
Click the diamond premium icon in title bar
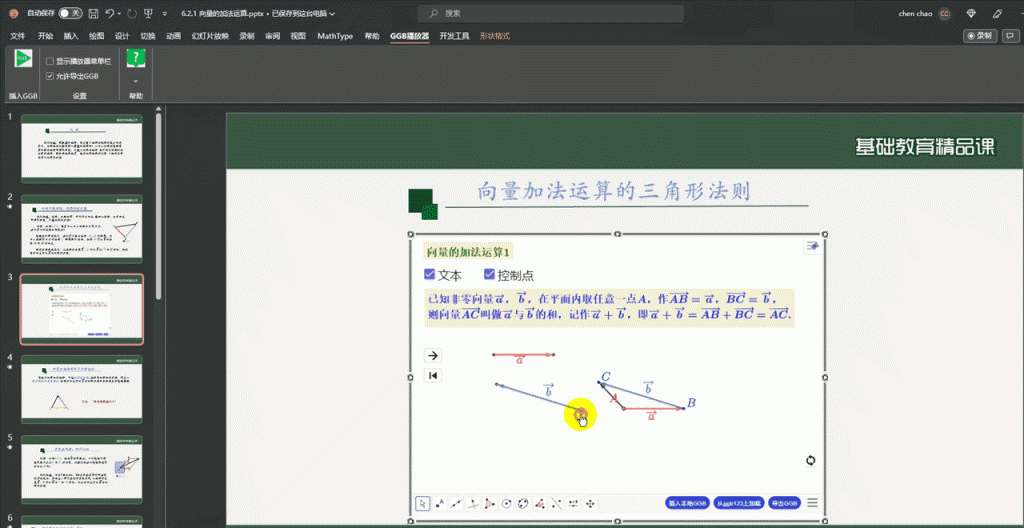pyautogui.click(x=972, y=14)
